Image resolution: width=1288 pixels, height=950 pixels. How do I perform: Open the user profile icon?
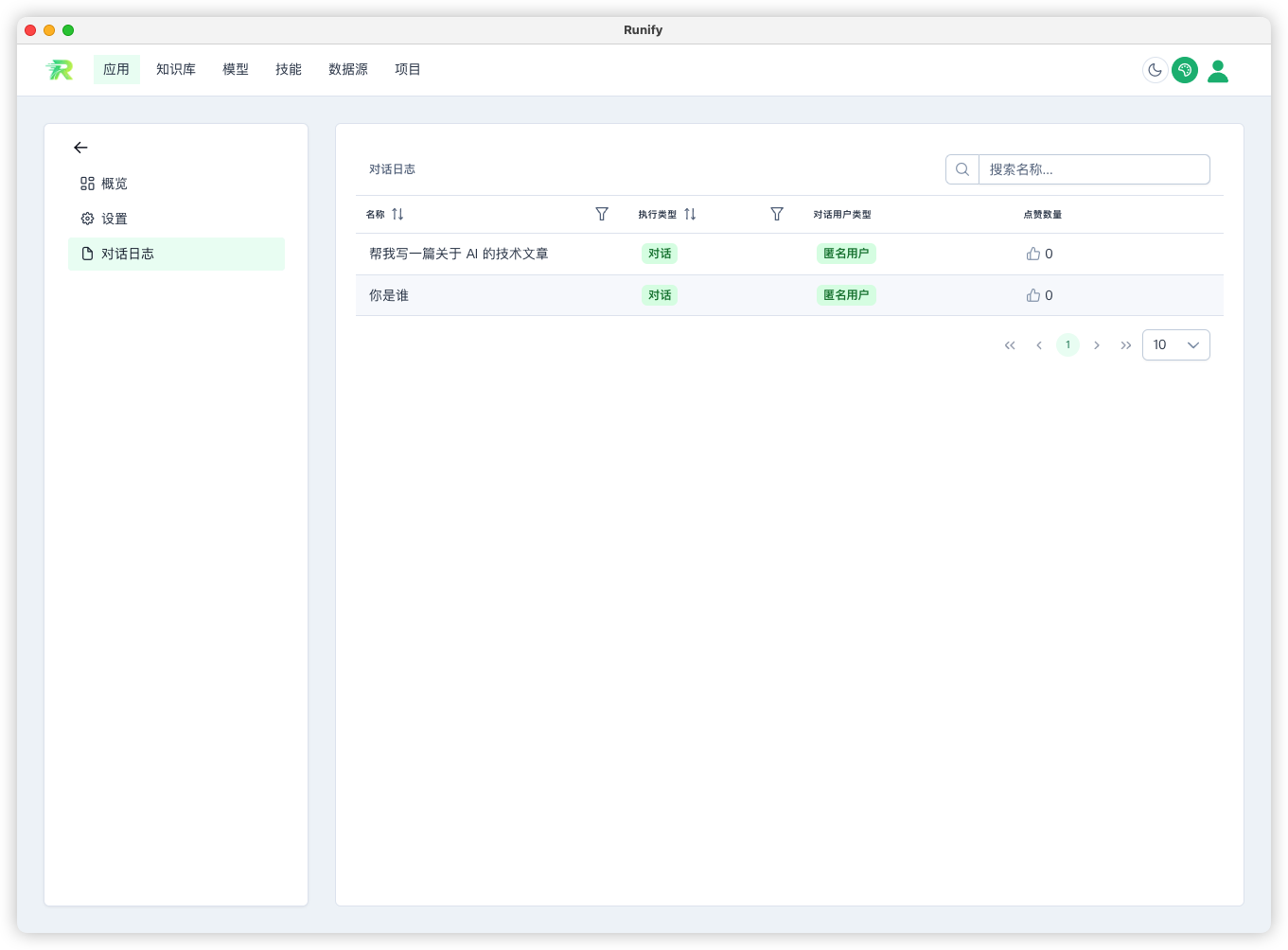tap(1218, 70)
